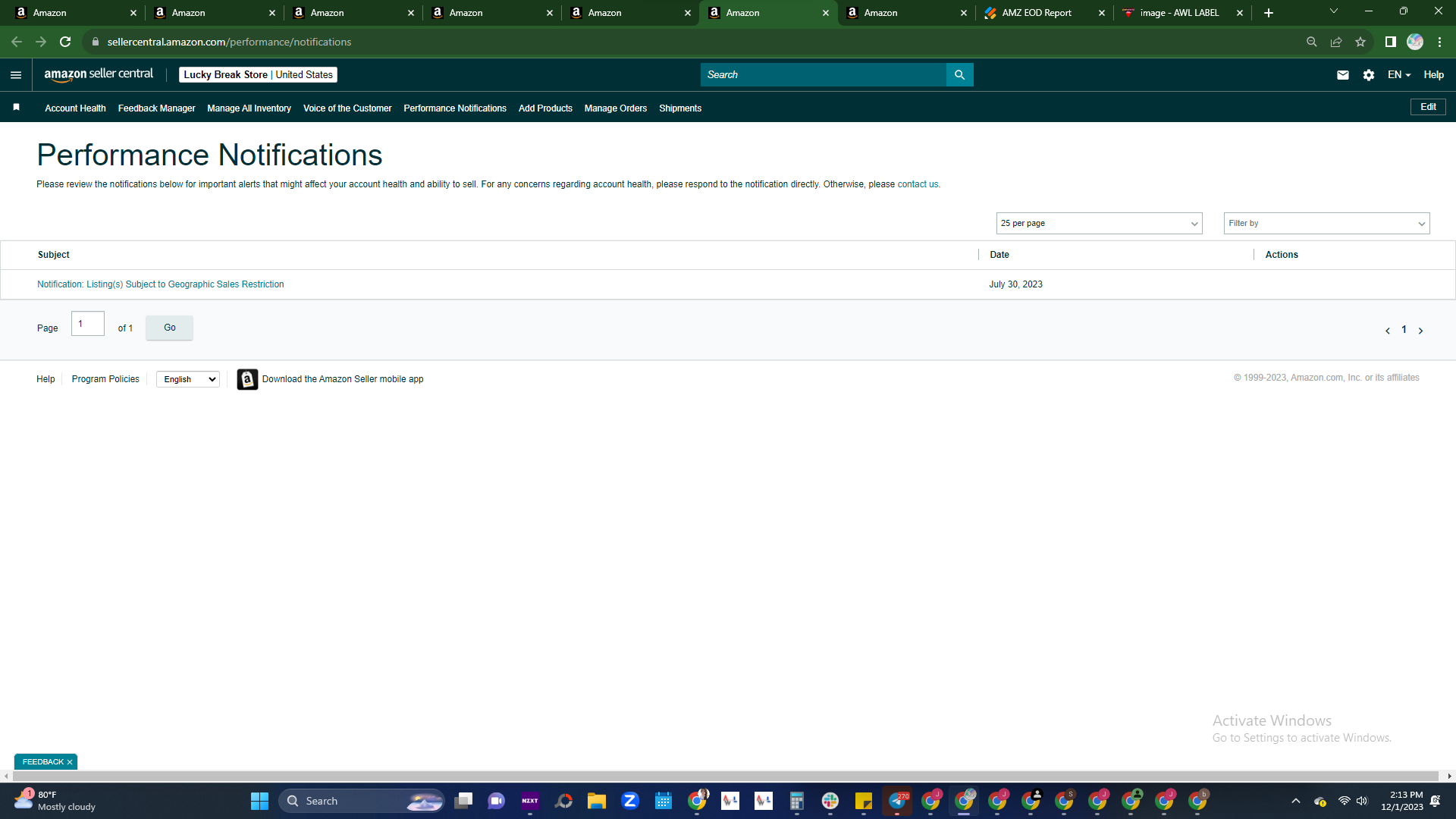Reload the page in browser
Viewport: 1456px width, 819px height.
pyautogui.click(x=65, y=42)
